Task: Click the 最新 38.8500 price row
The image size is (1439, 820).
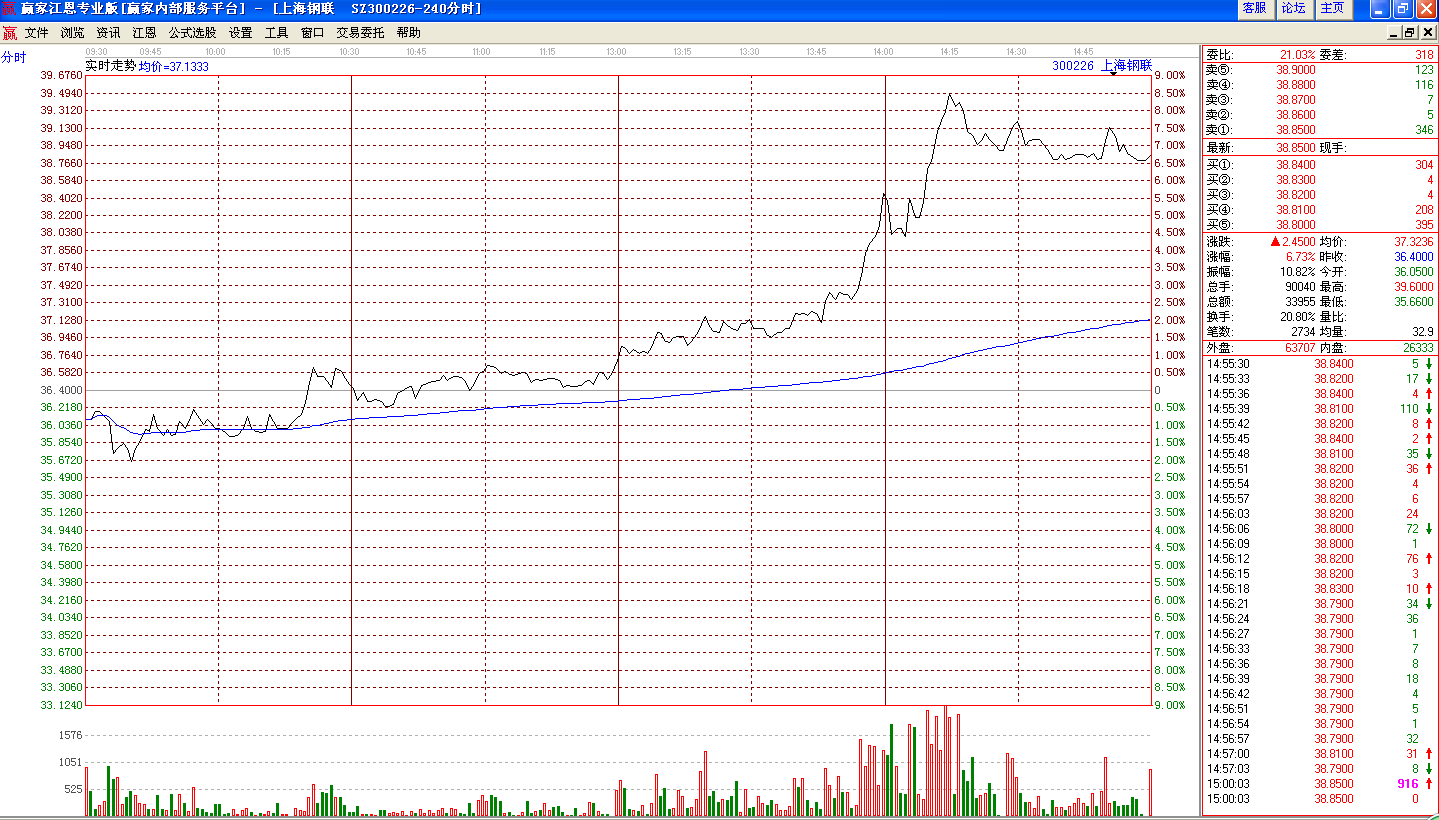Action: [x=1319, y=148]
